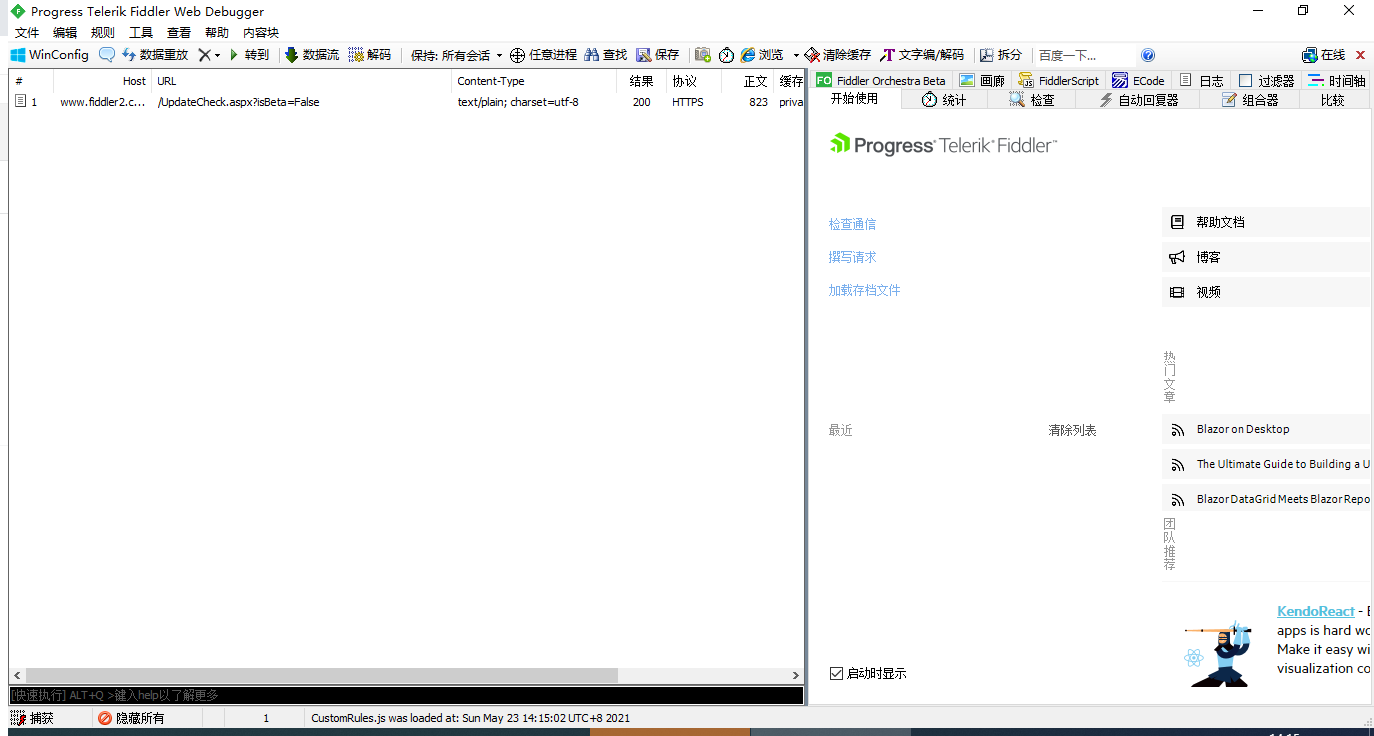Click the Content-Type column header

tap(534, 81)
